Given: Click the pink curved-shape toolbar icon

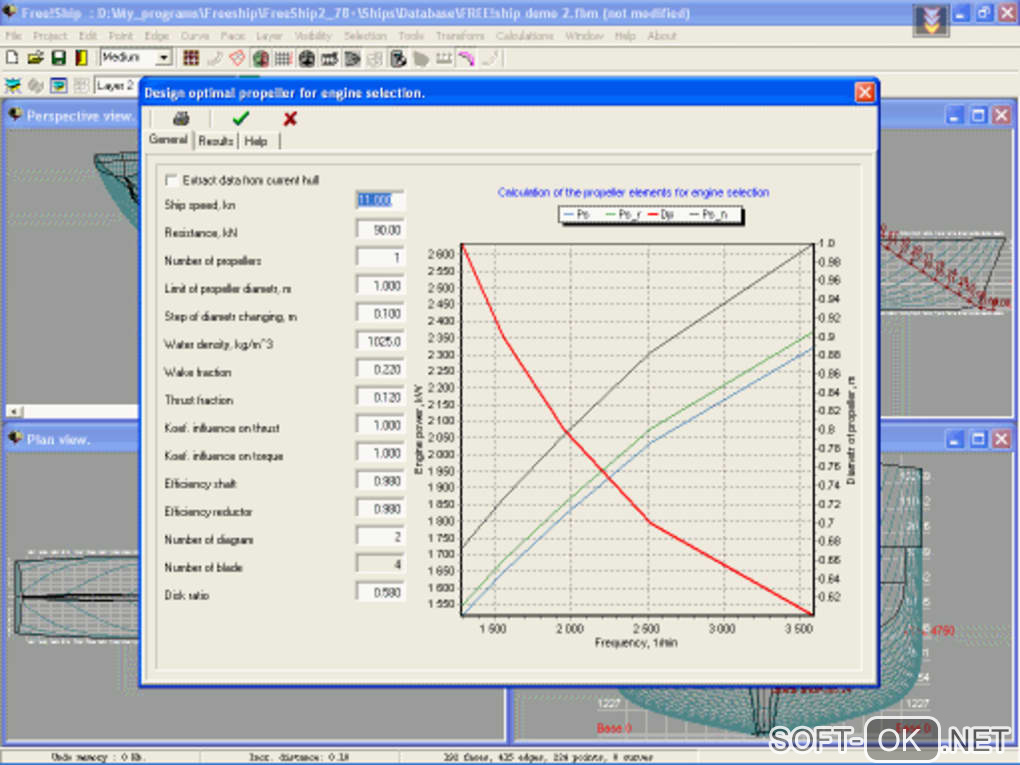Looking at the screenshot, I should 466,58.
